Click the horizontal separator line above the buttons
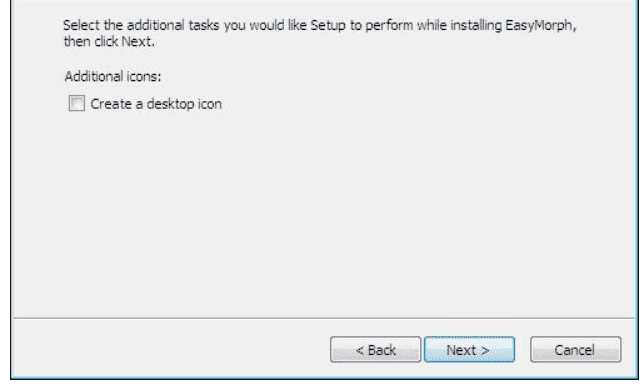The height and width of the screenshot is (392, 644). click(324, 318)
